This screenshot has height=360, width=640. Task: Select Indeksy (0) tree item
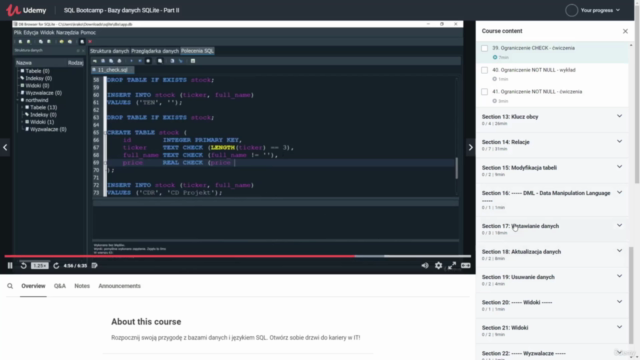[x=38, y=78]
